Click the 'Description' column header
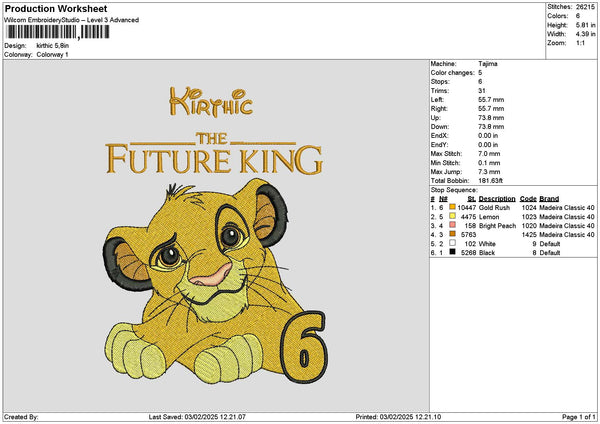Image resolution: width=600 pixels, height=424 pixels. (x=497, y=199)
